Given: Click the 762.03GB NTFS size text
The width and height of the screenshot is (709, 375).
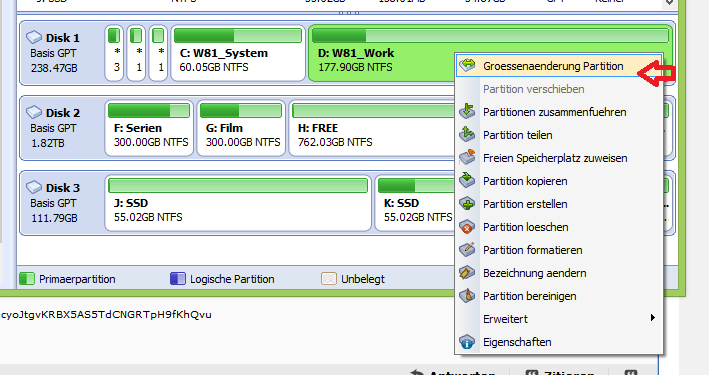Looking at the screenshot, I should 335,142.
